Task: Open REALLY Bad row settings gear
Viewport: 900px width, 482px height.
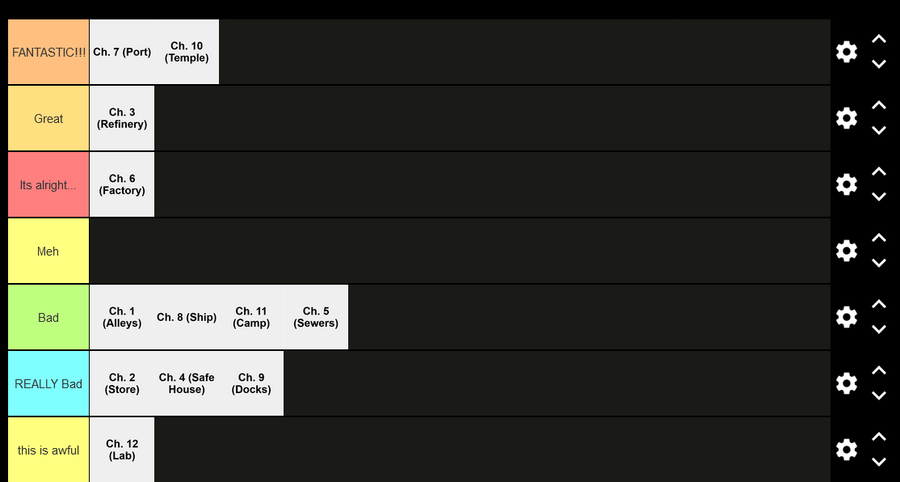Action: click(846, 383)
